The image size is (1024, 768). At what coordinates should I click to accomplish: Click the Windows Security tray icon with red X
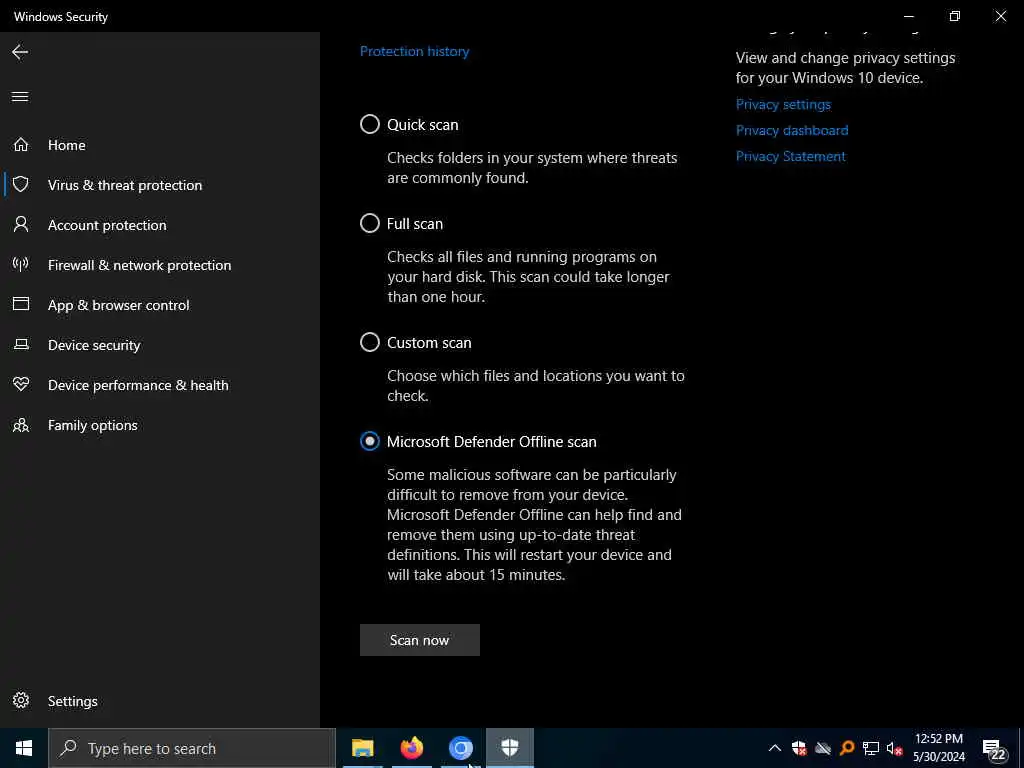tap(799, 748)
